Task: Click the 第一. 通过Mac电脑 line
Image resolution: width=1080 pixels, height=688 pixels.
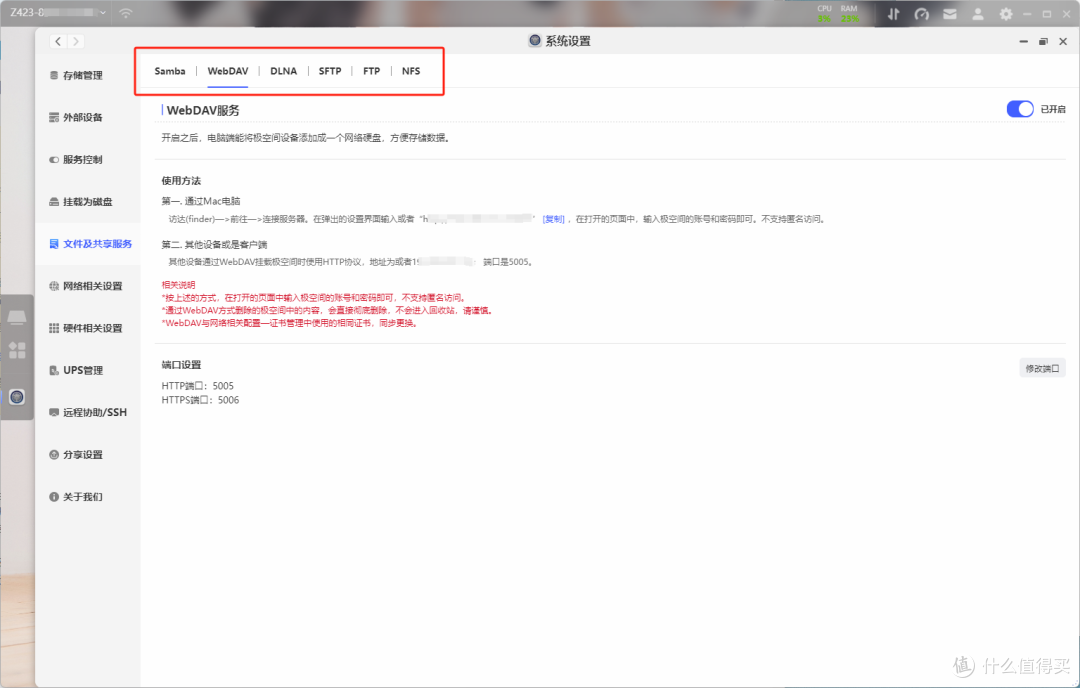Action: (201, 201)
